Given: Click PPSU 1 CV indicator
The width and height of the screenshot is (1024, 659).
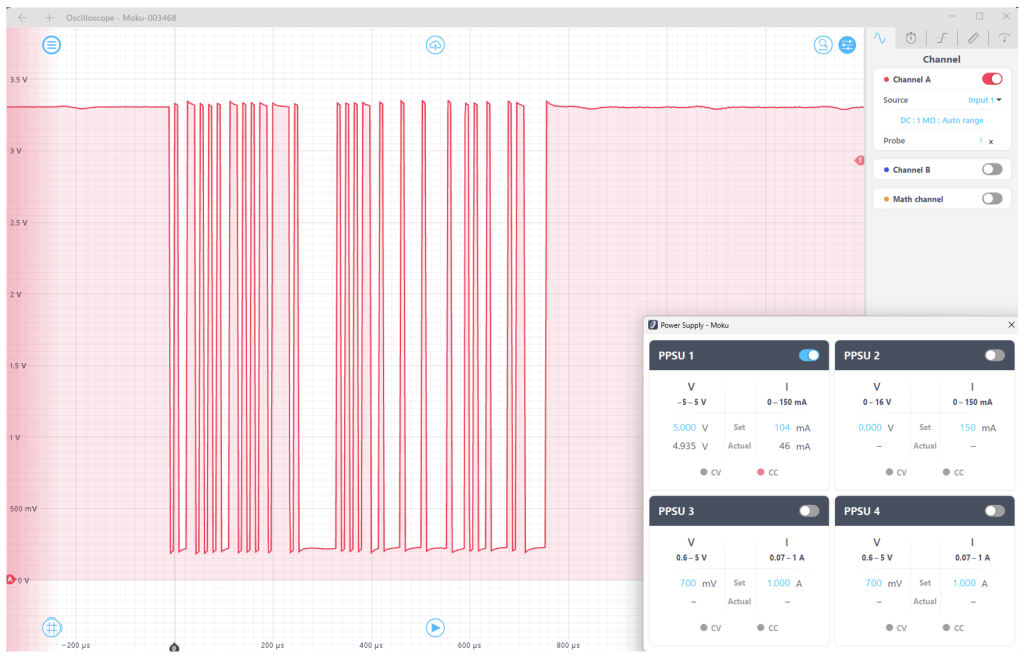Looking at the screenshot, I should click(711, 472).
